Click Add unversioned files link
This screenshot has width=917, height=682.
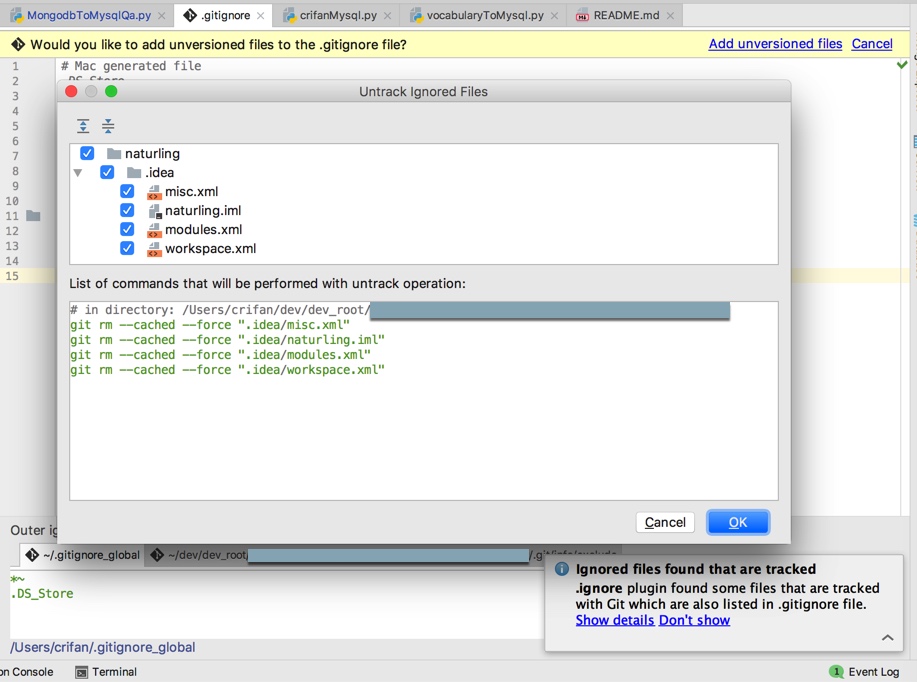coord(775,43)
